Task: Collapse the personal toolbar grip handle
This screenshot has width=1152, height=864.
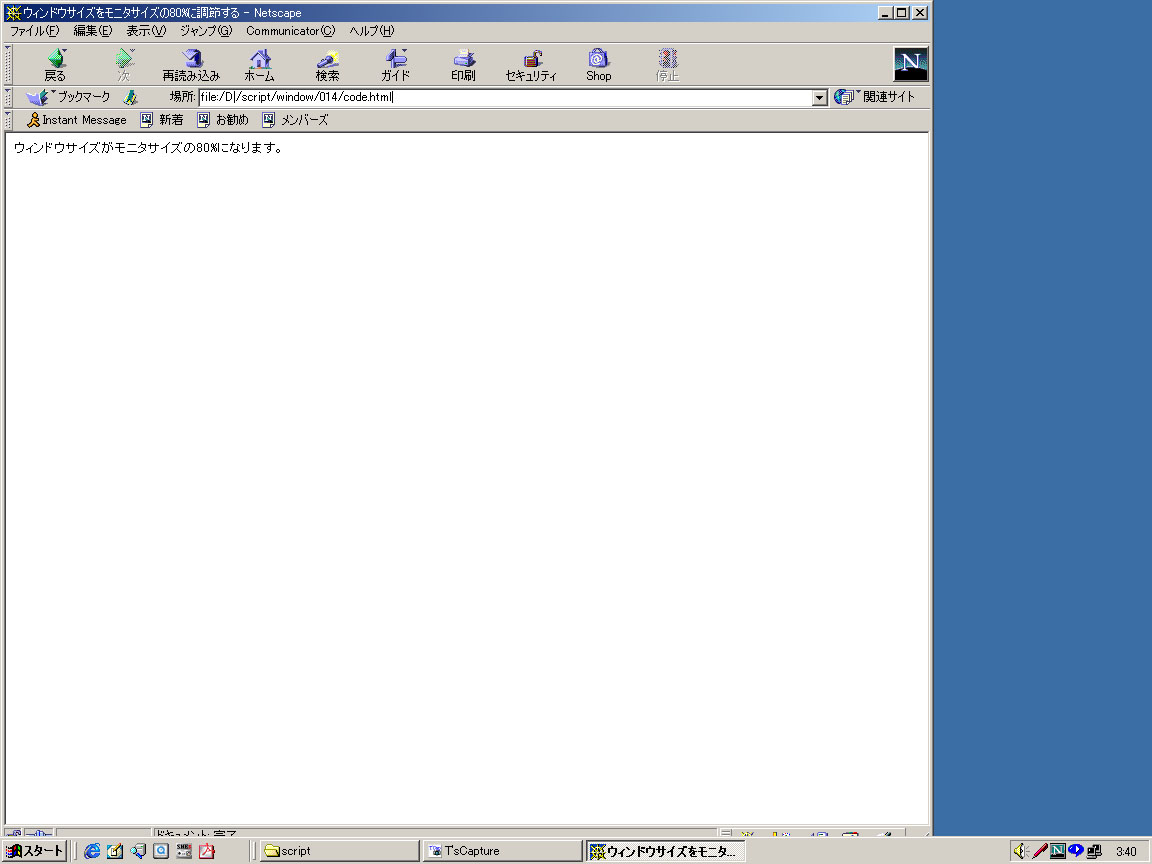Action: click(x=8, y=120)
